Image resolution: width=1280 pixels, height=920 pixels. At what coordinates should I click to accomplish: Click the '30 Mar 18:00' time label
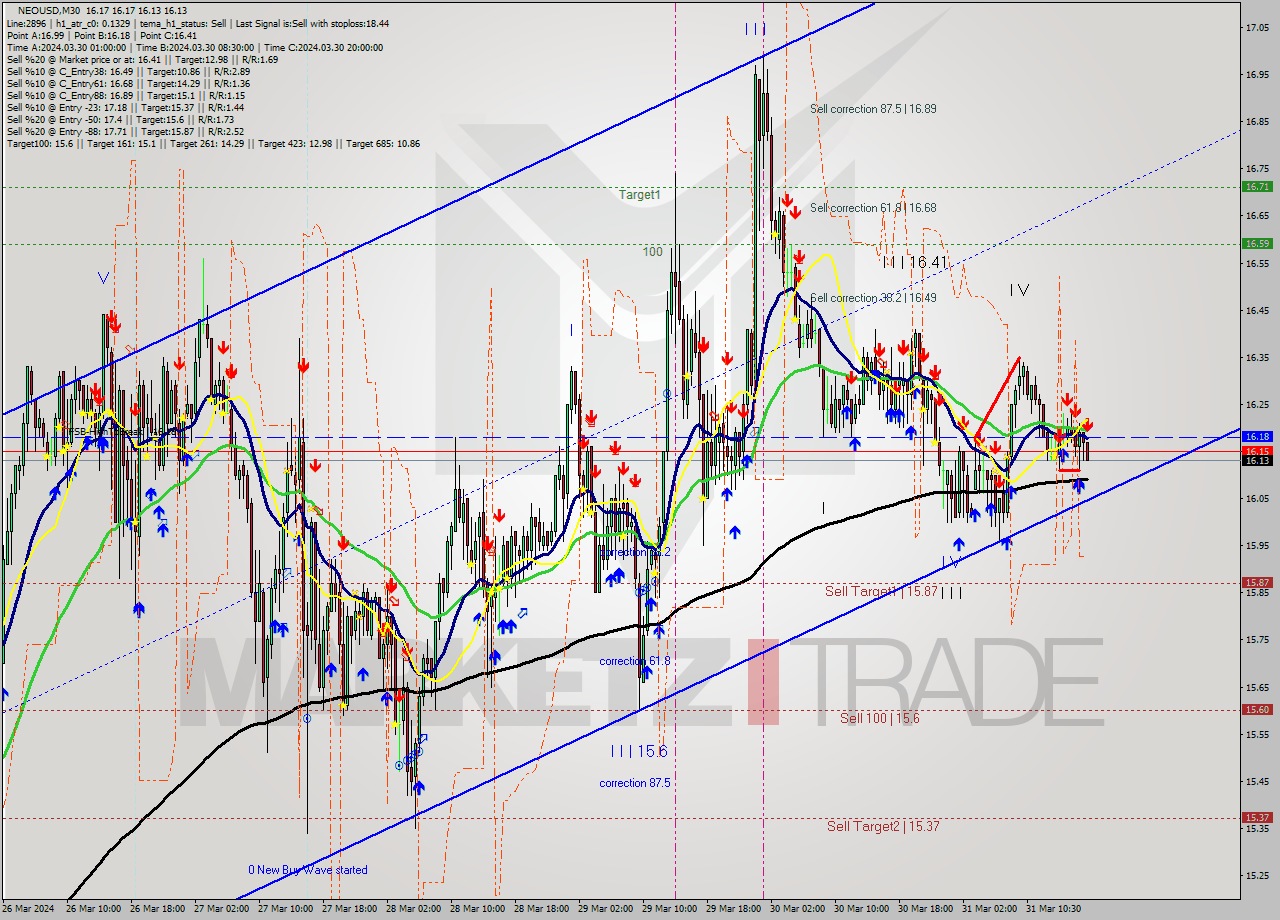(925, 909)
